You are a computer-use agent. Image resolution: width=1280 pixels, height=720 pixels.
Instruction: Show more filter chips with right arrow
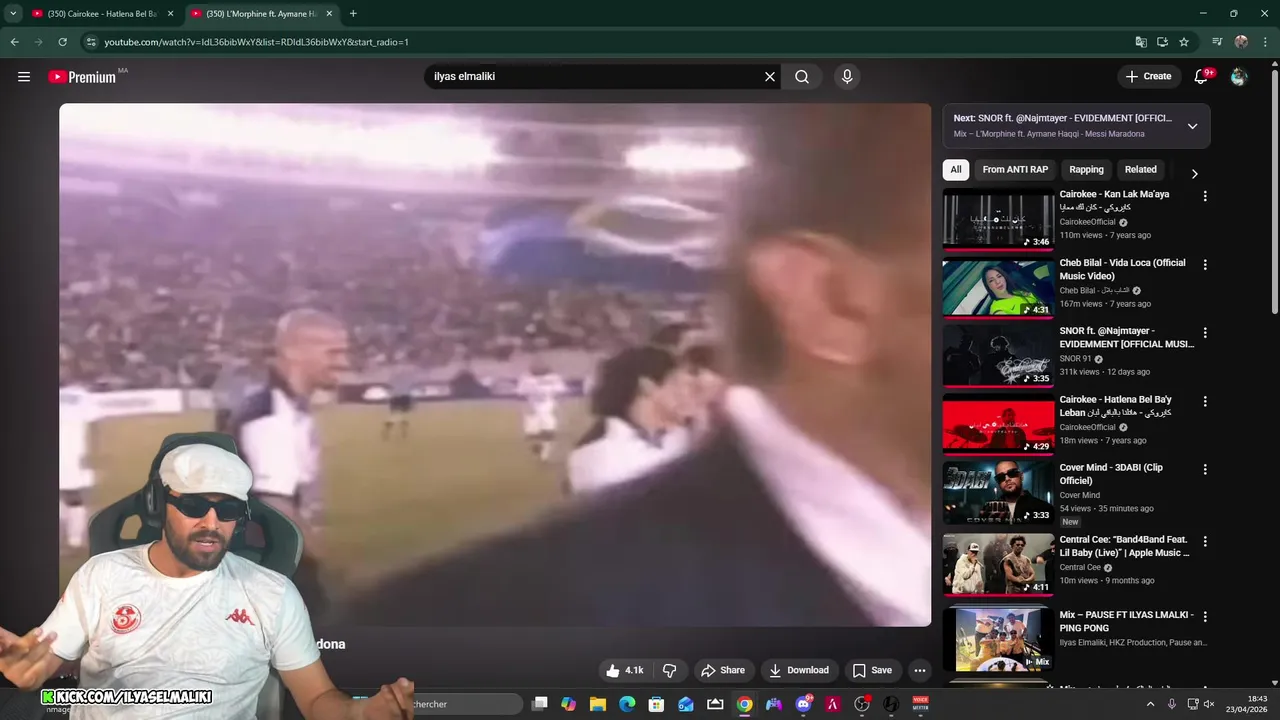1194,173
